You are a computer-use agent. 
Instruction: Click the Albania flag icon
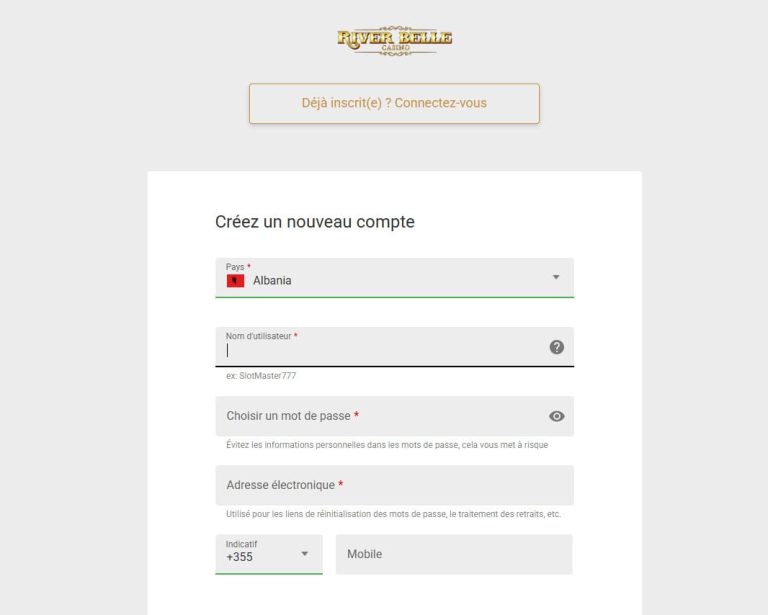point(235,281)
